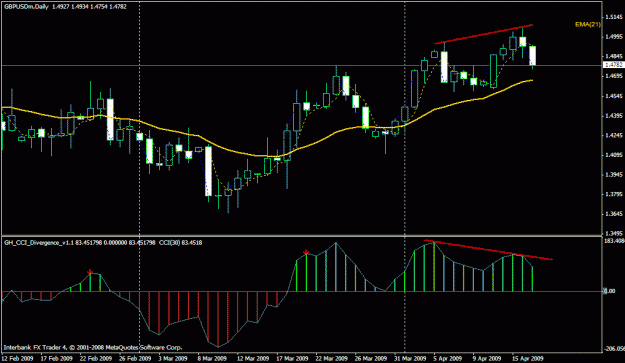Select the red divergence line on CCI panel
Screen dimensions: 625x363
pos(488,250)
